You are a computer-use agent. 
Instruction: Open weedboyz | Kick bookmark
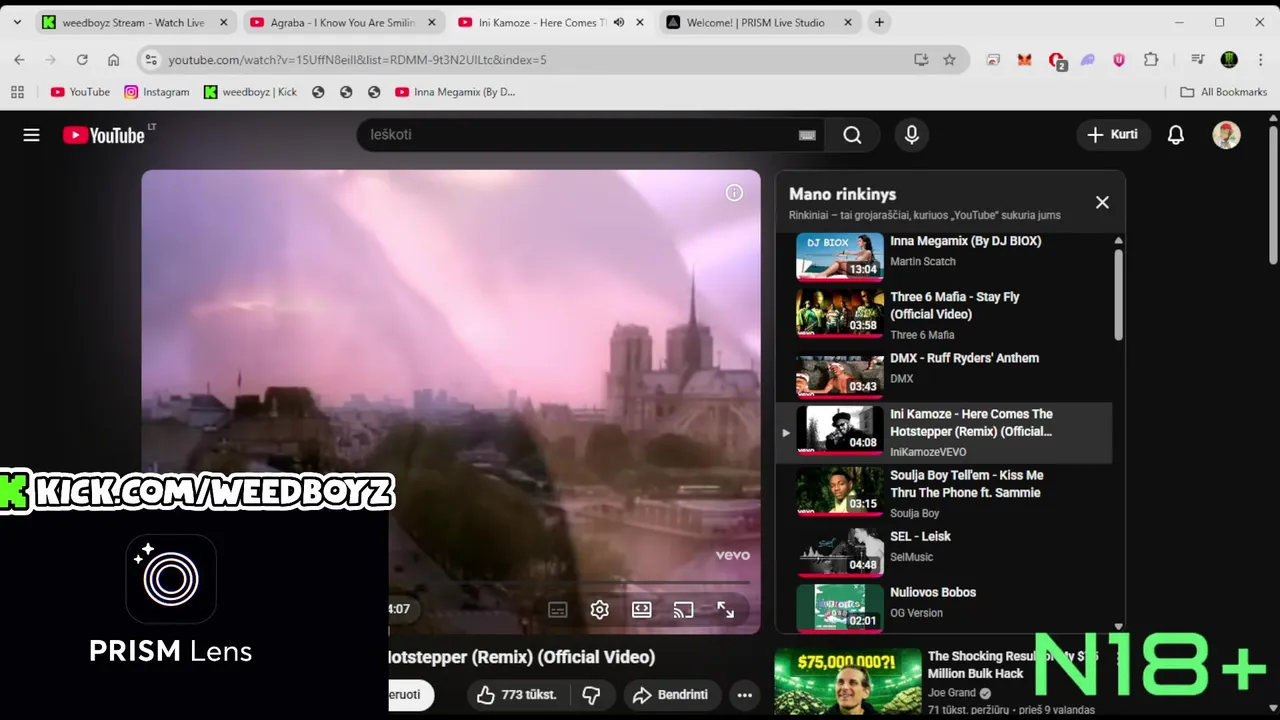250,92
